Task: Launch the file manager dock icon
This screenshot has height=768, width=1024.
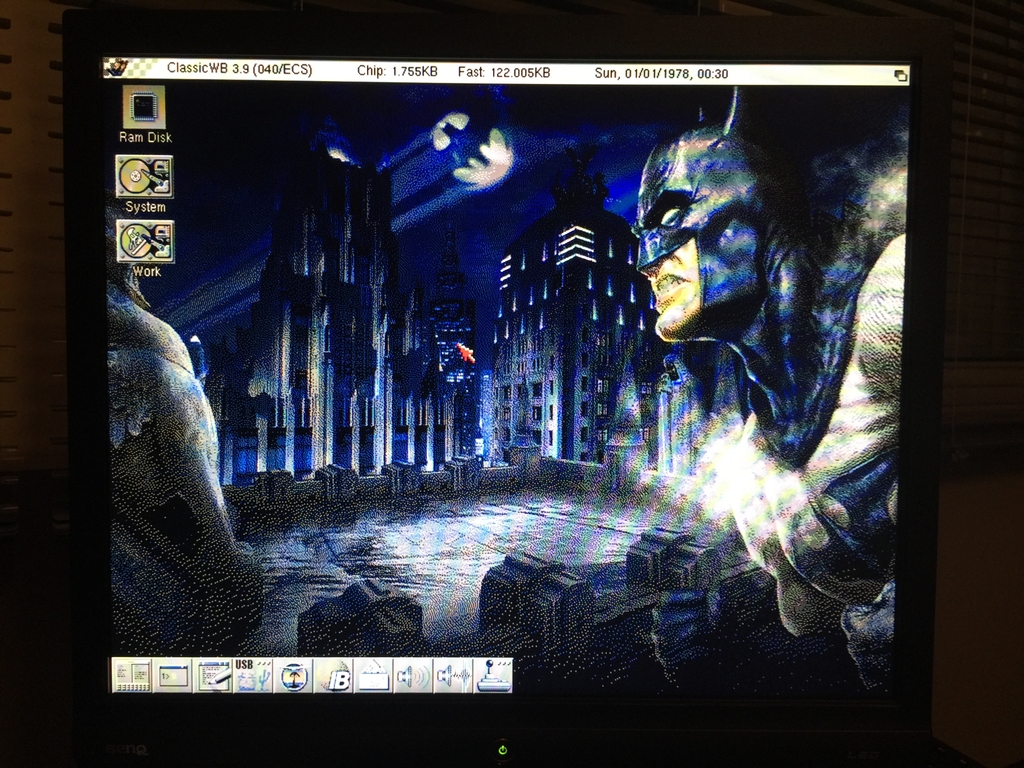Action: [133, 675]
